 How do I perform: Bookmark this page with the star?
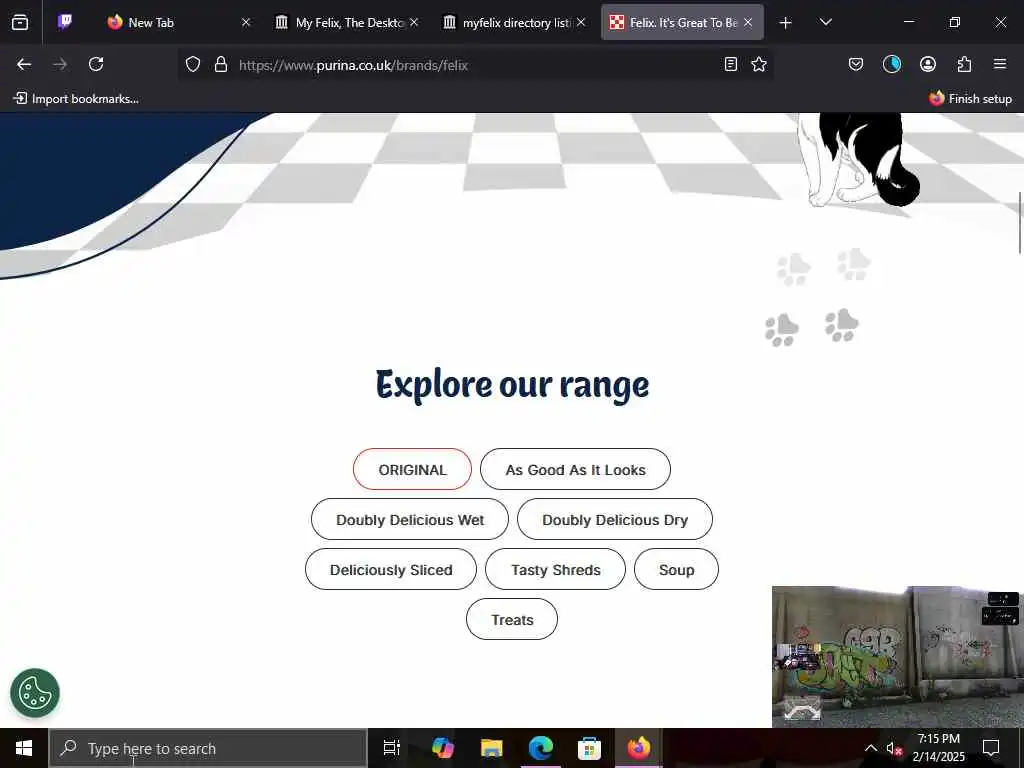(759, 64)
